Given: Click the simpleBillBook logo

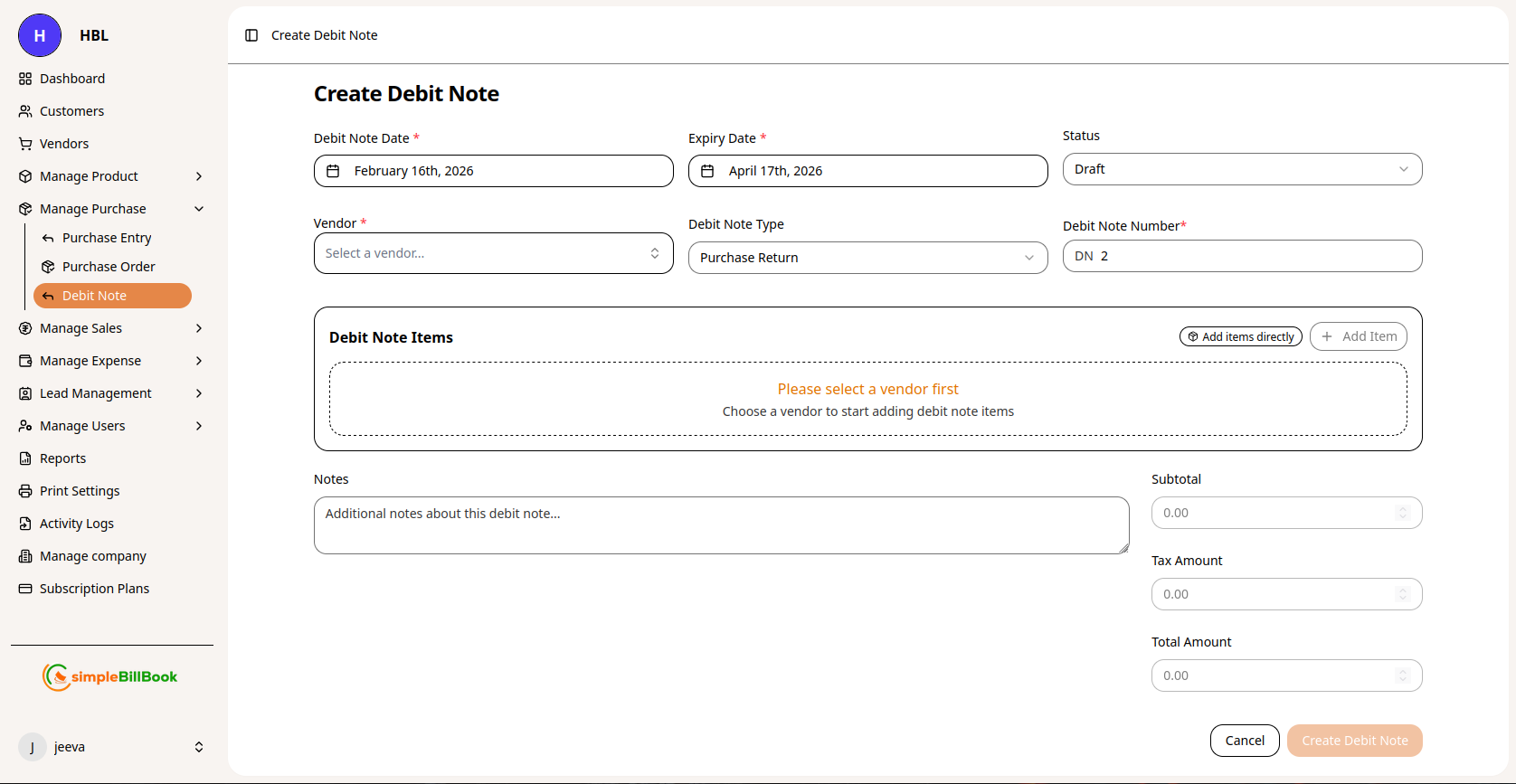Looking at the screenshot, I should [110, 676].
